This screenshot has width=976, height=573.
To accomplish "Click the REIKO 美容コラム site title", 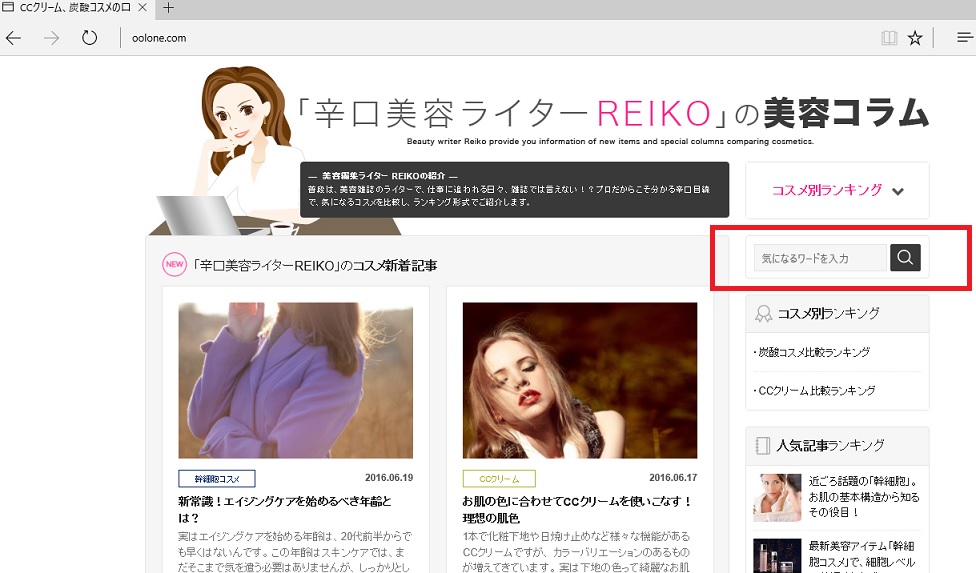I will 613,113.
